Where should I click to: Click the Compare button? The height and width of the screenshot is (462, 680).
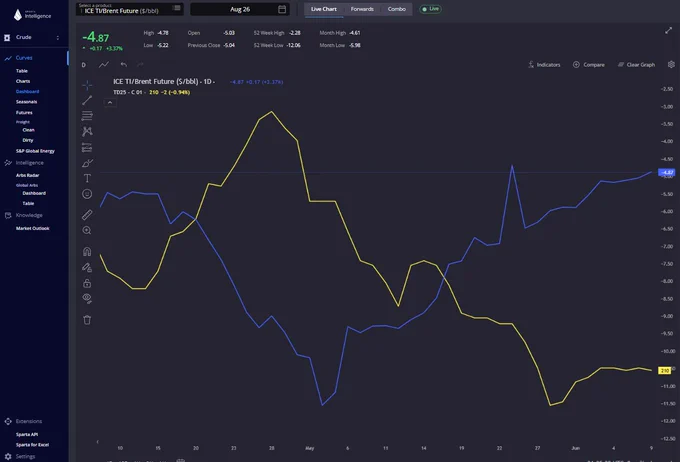(x=588, y=65)
